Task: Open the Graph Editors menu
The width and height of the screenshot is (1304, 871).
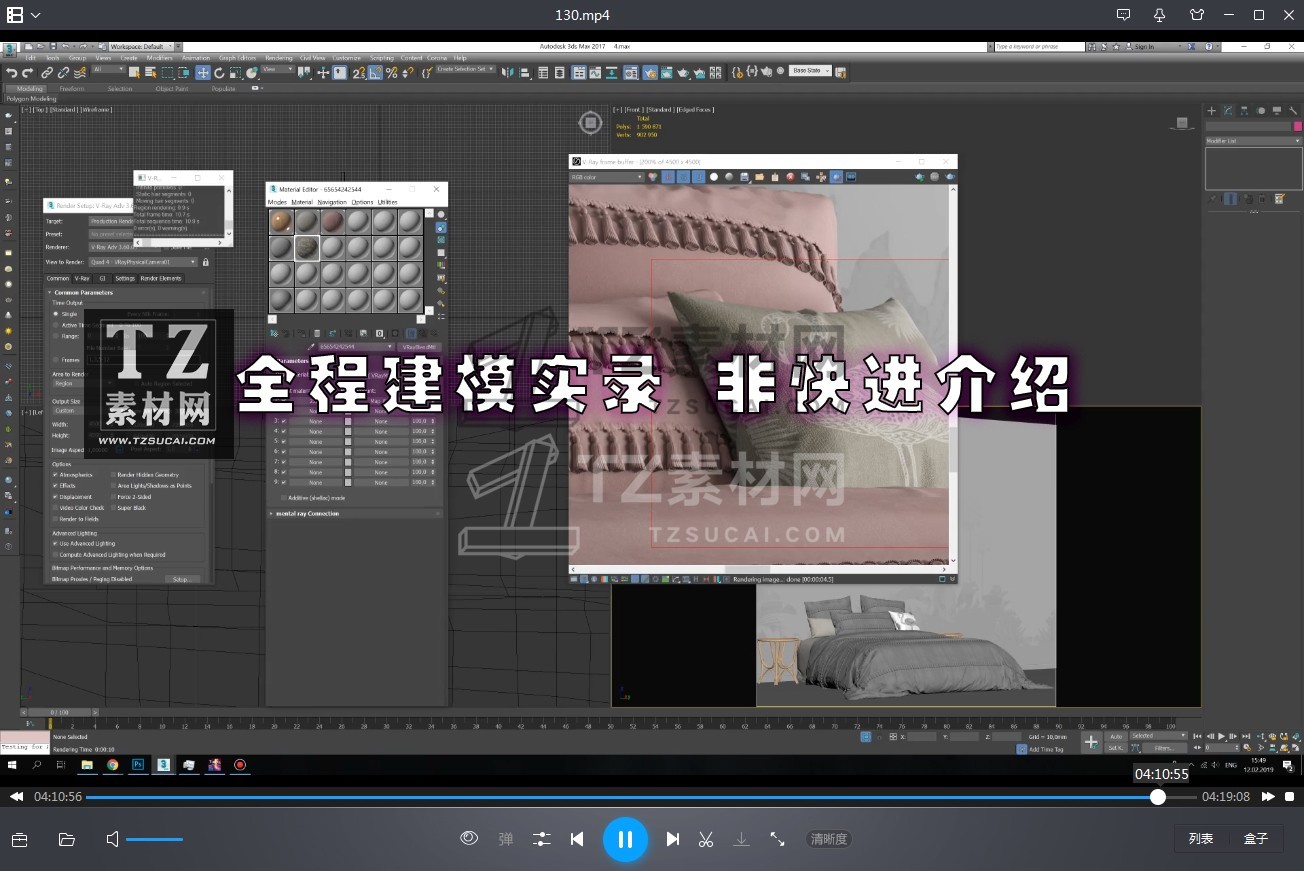Action: 238,58
